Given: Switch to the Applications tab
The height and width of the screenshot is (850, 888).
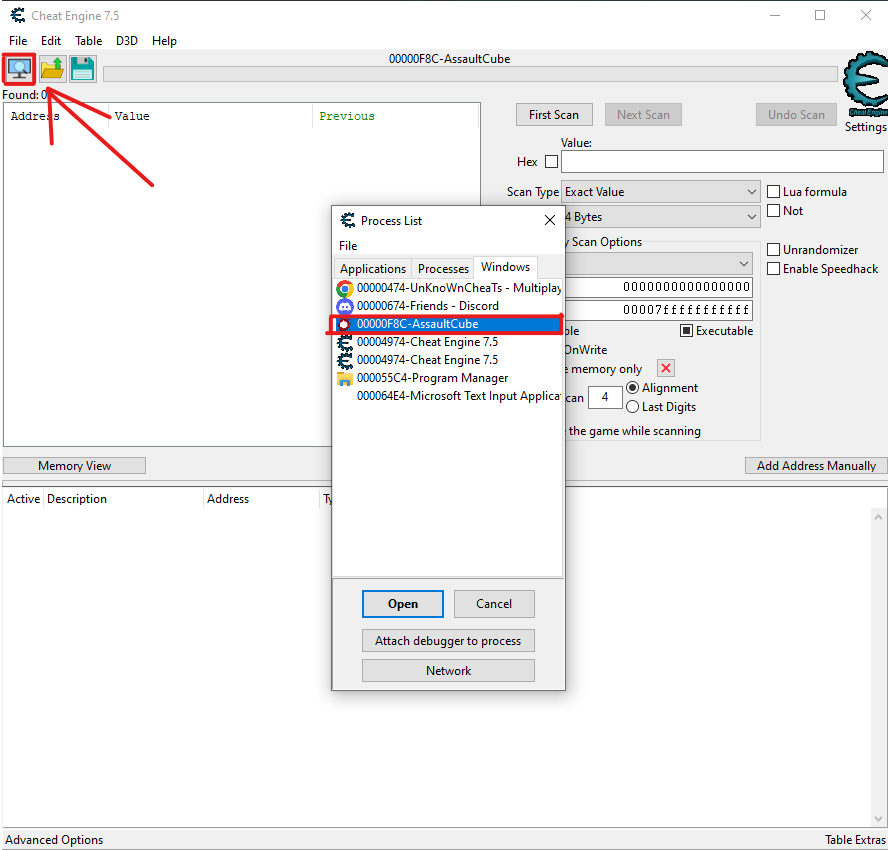Looking at the screenshot, I should tap(373, 268).
